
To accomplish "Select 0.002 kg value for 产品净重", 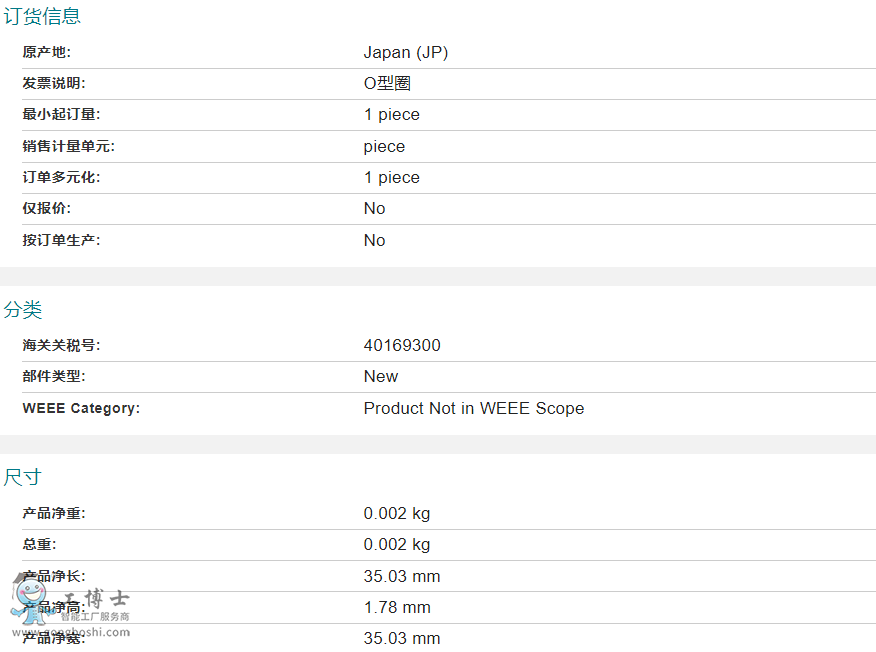I will point(397,513).
